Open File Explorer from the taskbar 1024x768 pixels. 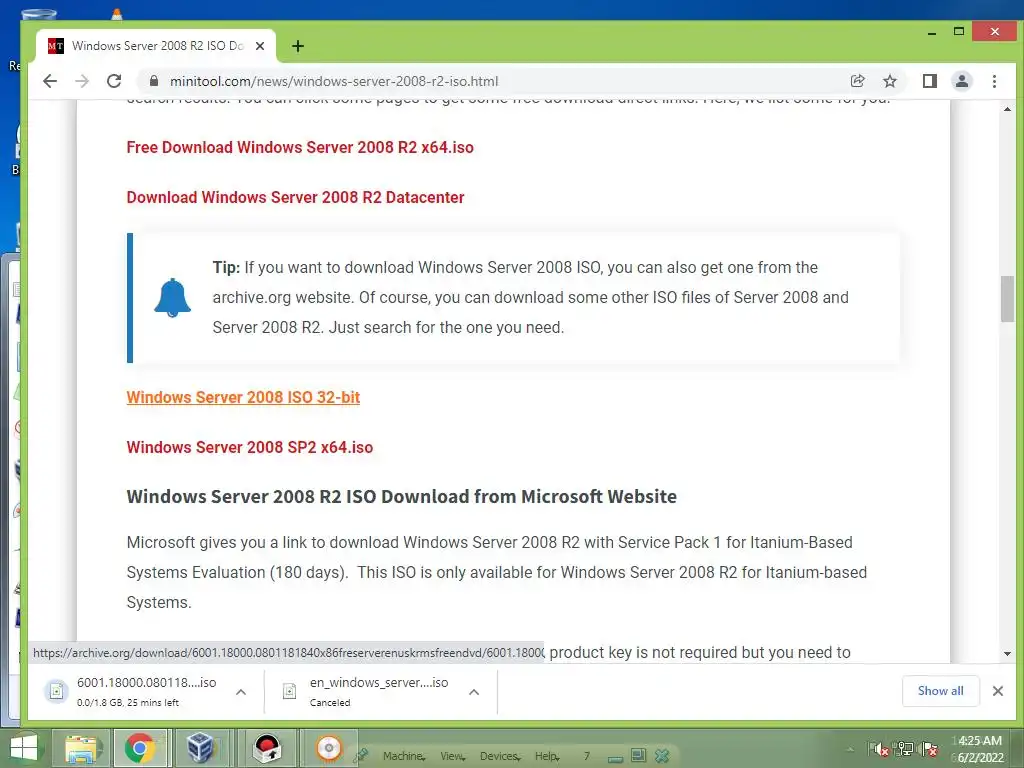(x=81, y=748)
